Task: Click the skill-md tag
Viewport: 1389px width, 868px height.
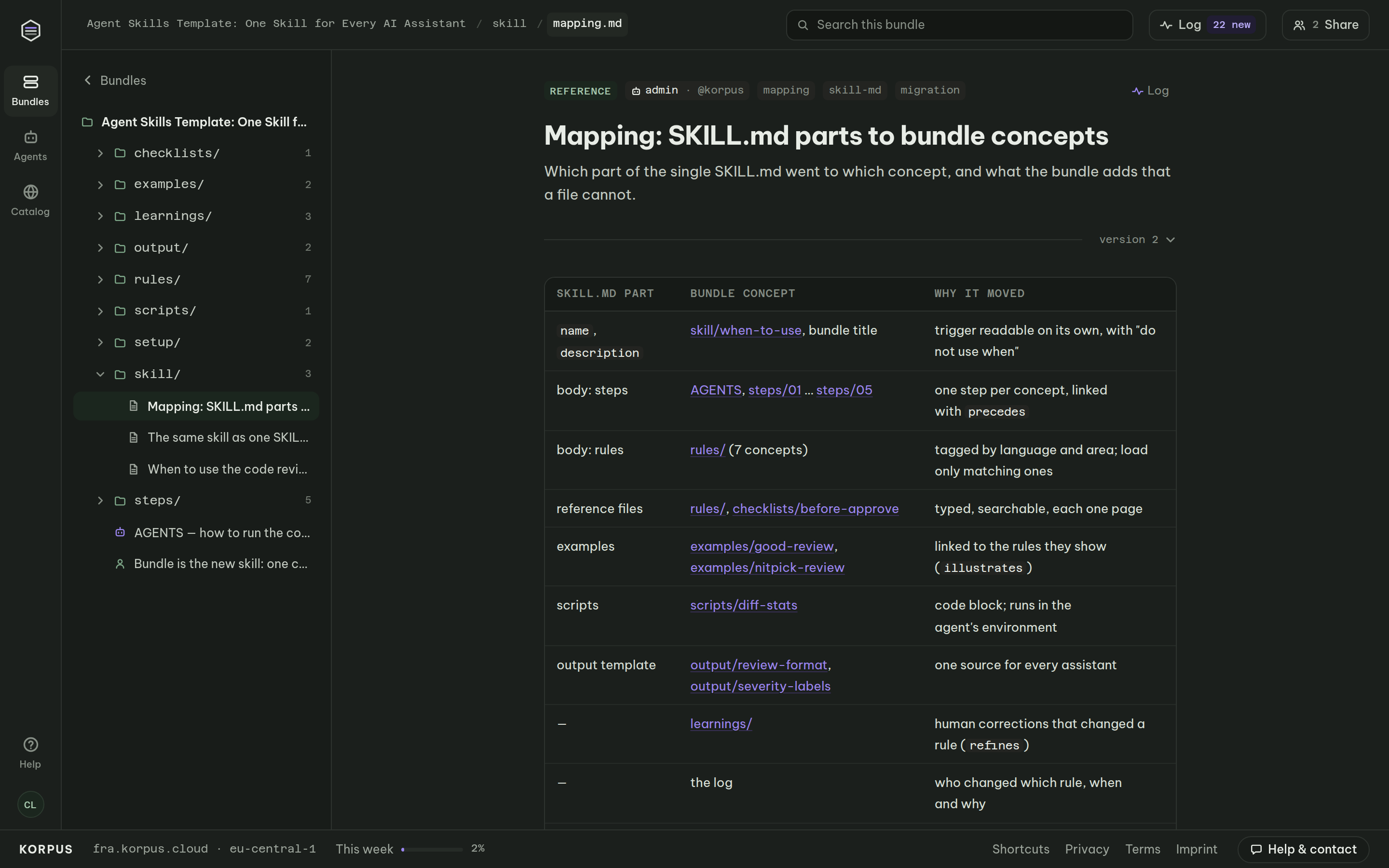Action: tap(855, 90)
